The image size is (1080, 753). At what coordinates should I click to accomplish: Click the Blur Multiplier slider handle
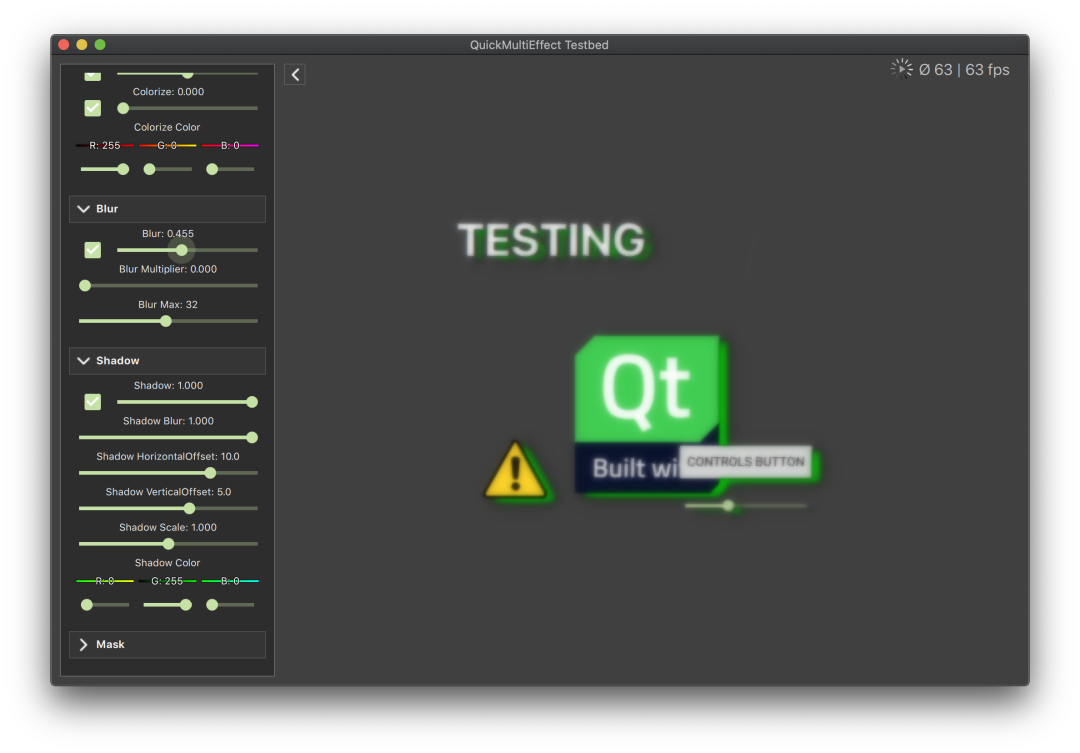(85, 285)
